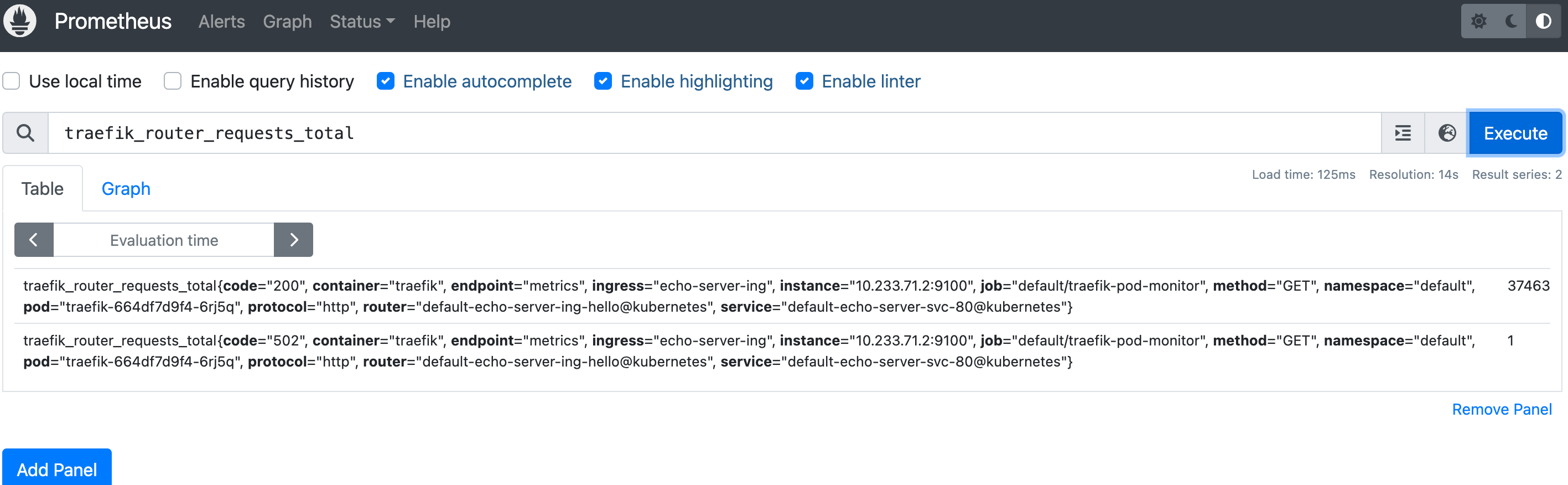Open the Alerts page
Viewport: 1568px width, 485px height.
(x=221, y=22)
